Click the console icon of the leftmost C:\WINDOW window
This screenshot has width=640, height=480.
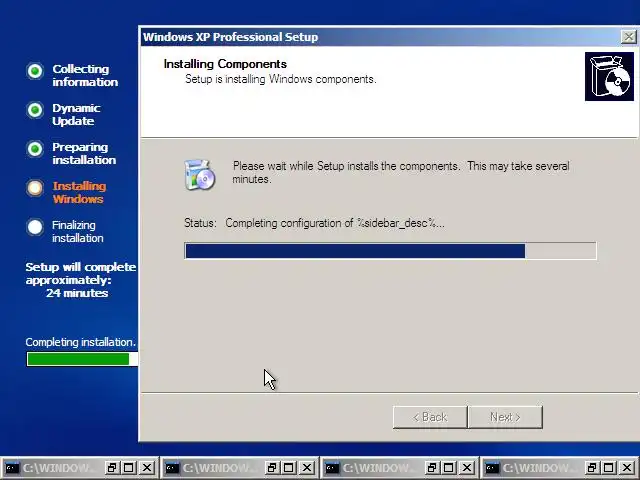tap(12, 468)
